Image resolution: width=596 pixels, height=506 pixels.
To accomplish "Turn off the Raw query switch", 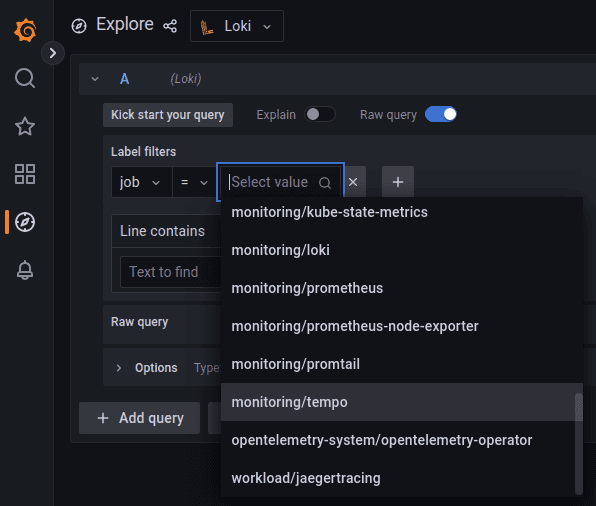I will [x=441, y=114].
